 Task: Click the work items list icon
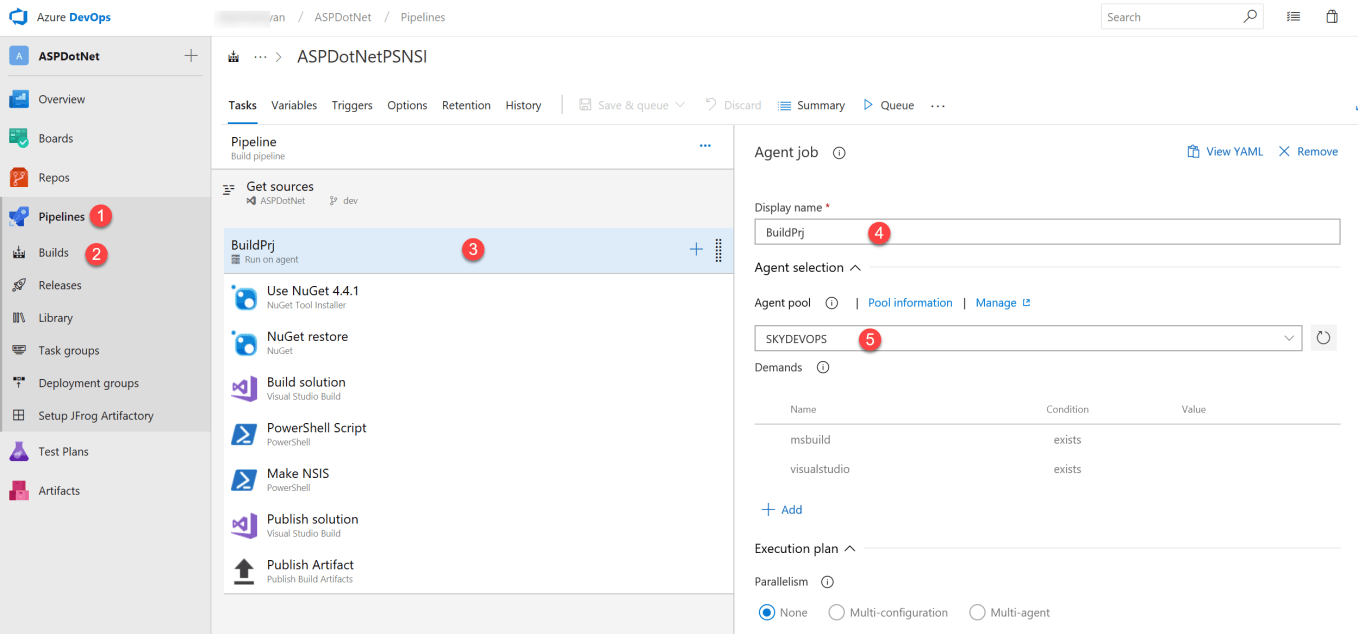point(1293,17)
